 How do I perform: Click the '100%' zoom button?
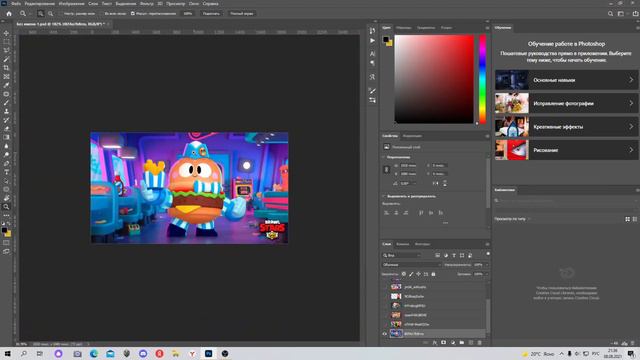click(x=188, y=13)
